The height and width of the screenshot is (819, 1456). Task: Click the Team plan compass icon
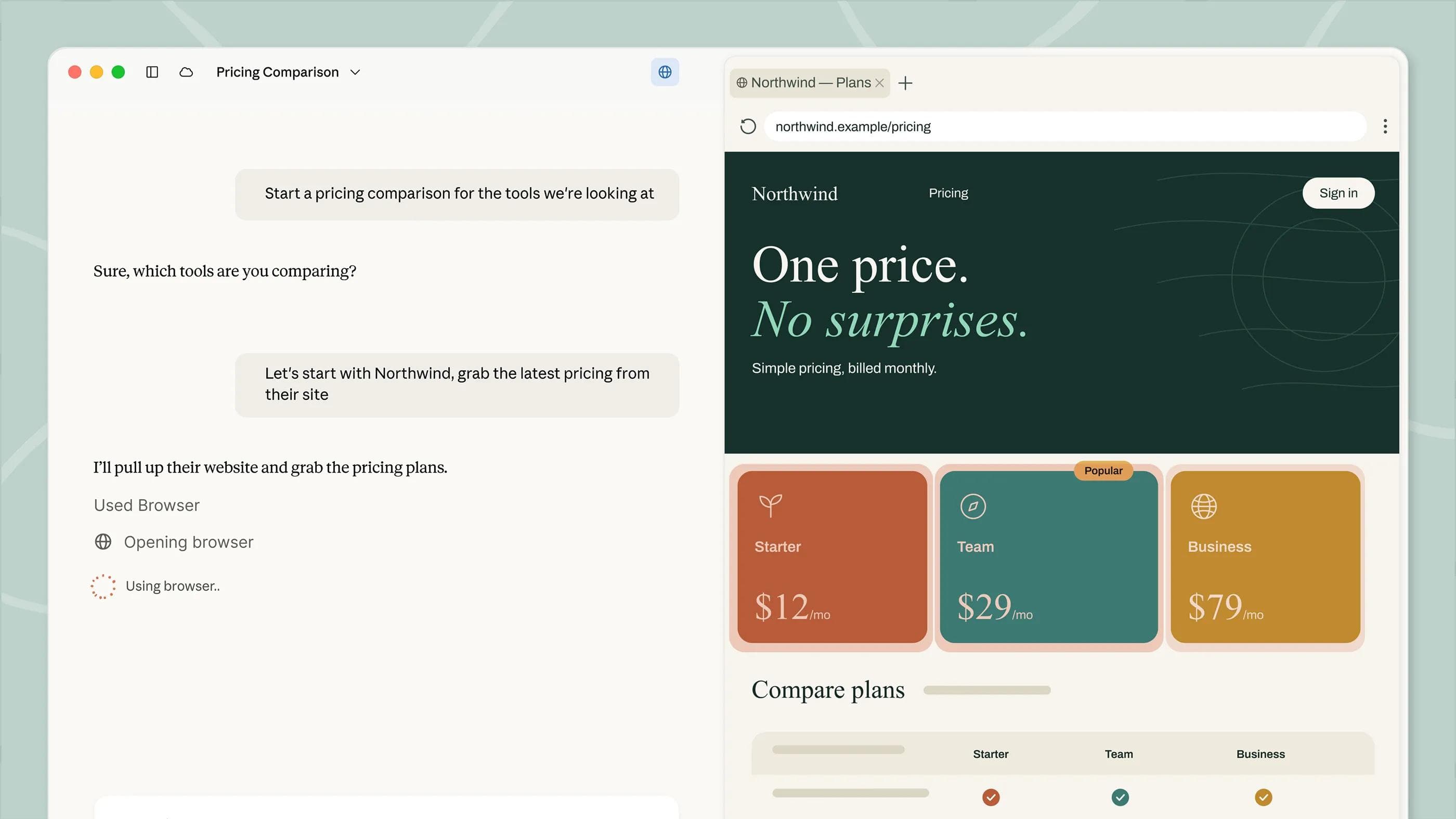[973, 506]
